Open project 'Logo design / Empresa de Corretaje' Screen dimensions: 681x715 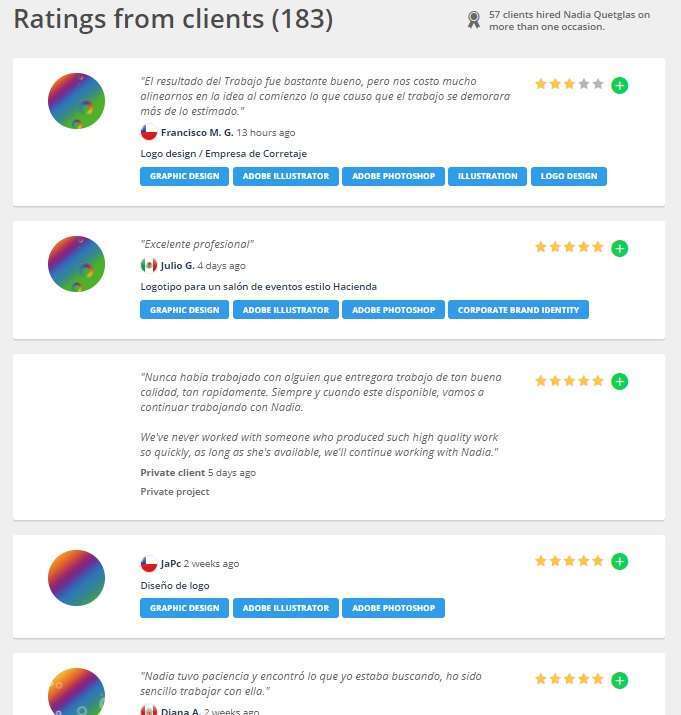pyautogui.click(x=223, y=154)
